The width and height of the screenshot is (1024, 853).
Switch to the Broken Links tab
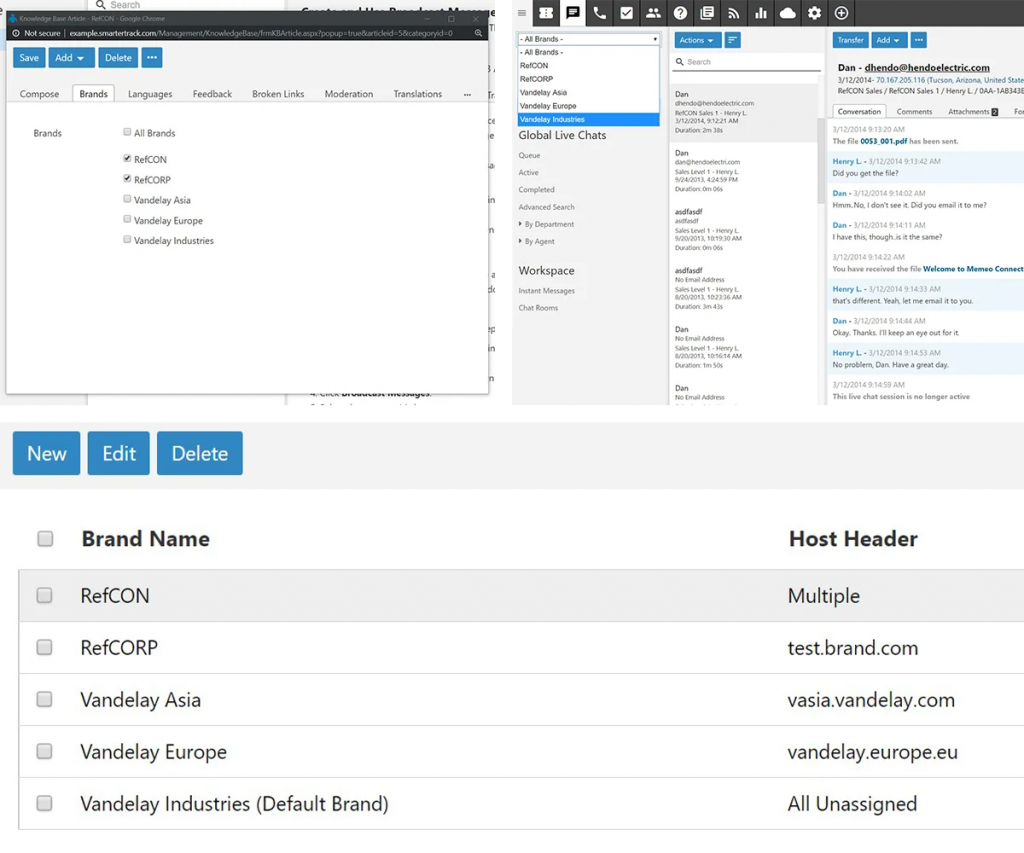(x=278, y=94)
